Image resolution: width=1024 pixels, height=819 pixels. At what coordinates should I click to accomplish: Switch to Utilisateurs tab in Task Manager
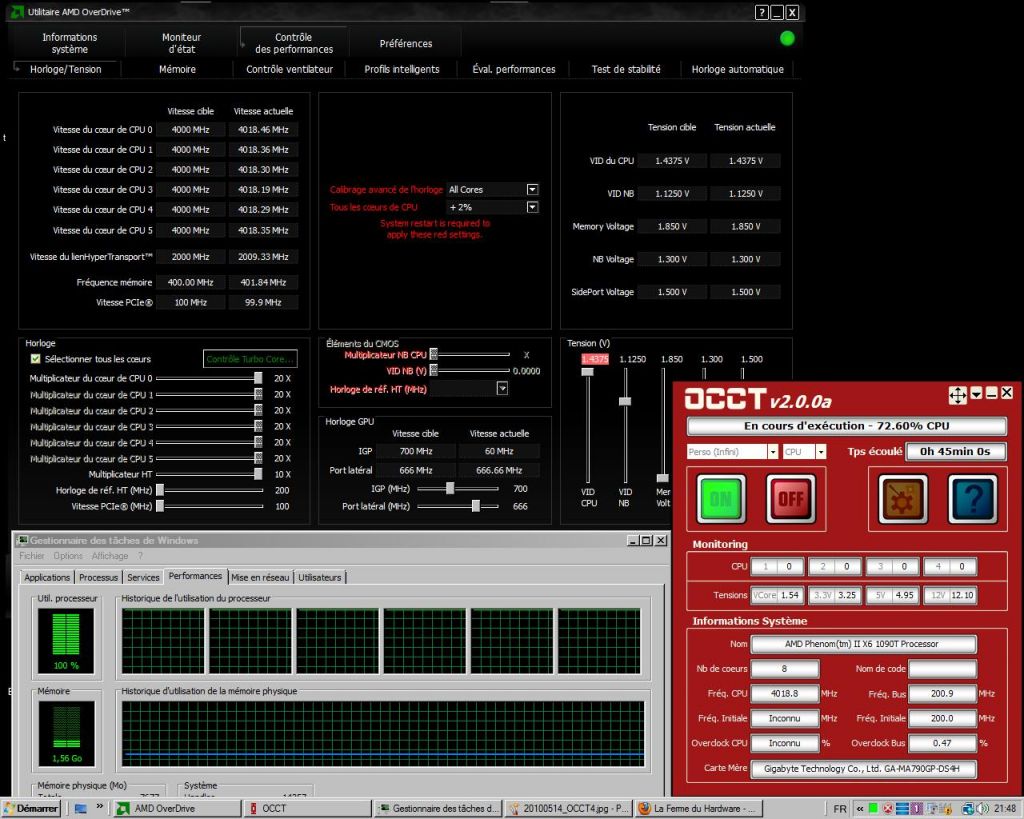click(319, 577)
